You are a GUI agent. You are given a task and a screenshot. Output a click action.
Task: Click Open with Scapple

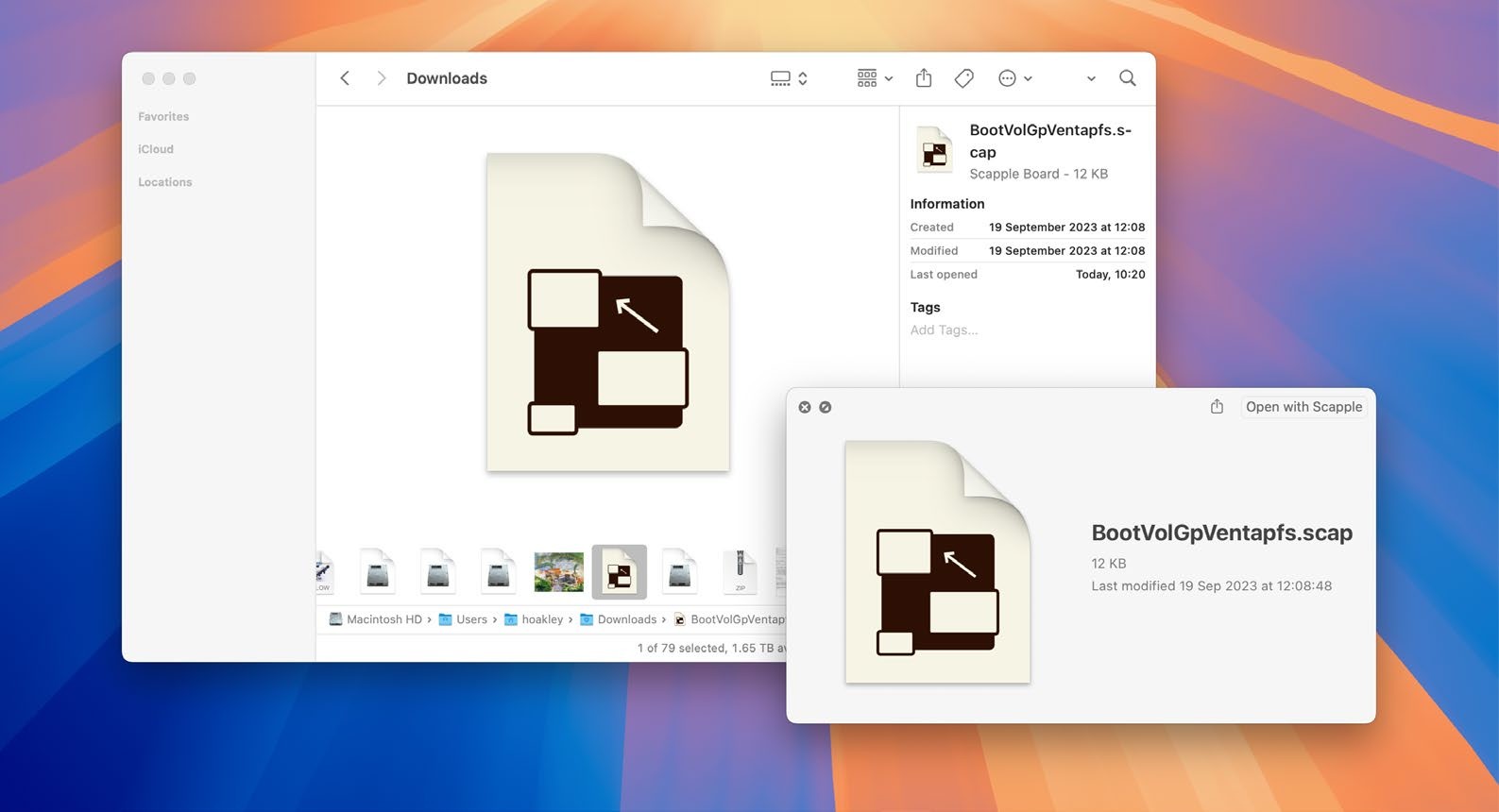point(1303,407)
